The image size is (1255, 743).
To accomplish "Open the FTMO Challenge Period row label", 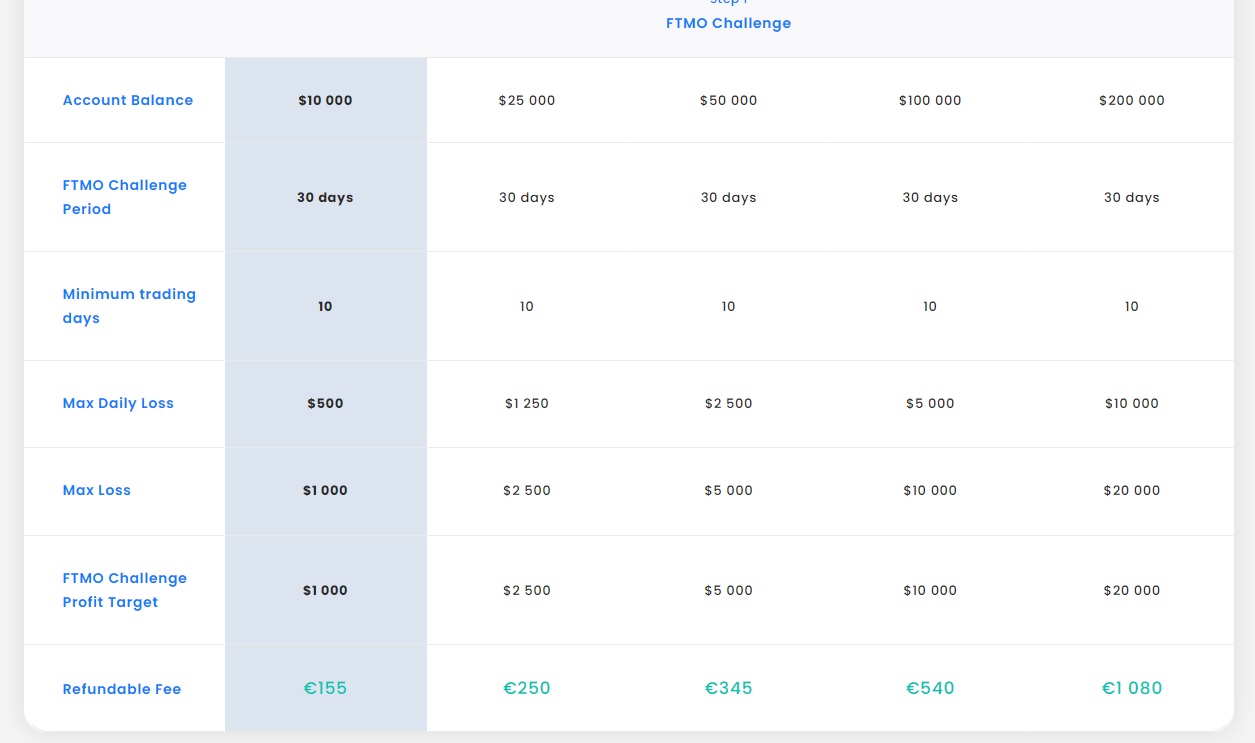I will tap(124, 197).
